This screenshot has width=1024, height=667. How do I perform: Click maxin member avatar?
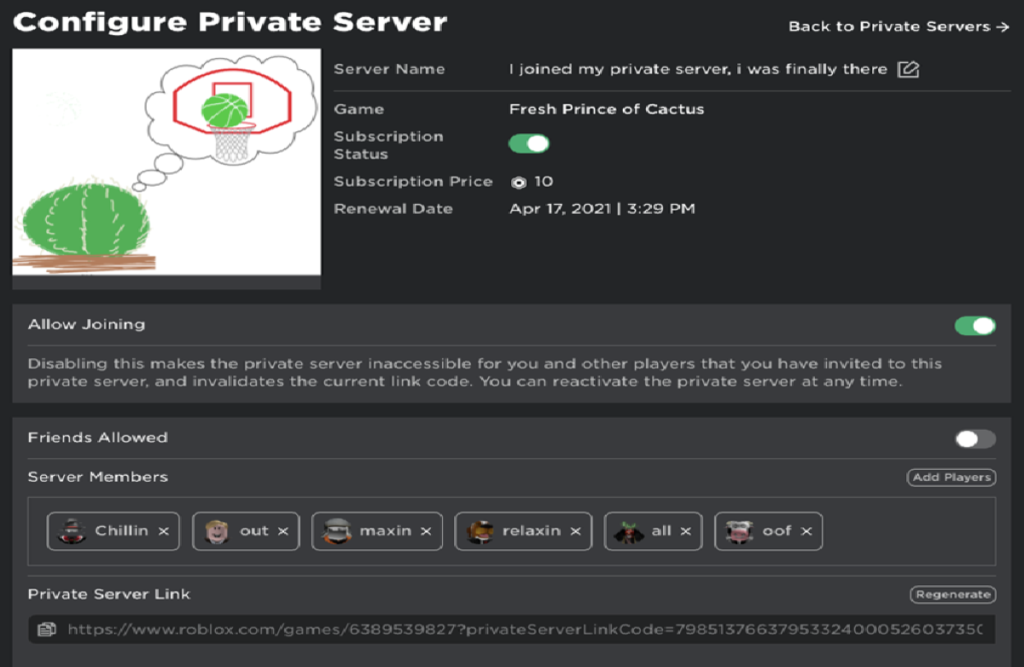coord(337,531)
